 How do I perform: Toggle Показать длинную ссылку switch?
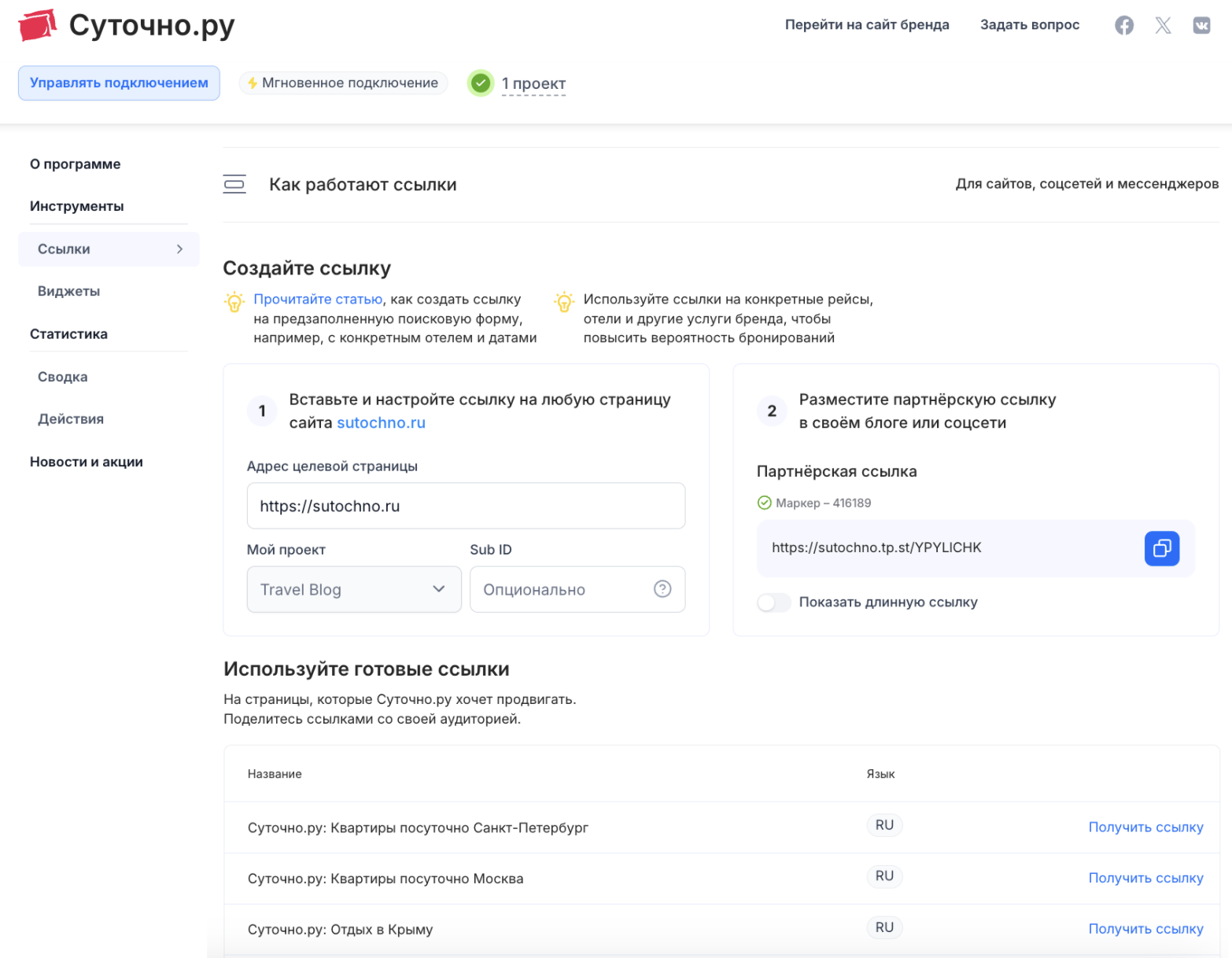773,602
